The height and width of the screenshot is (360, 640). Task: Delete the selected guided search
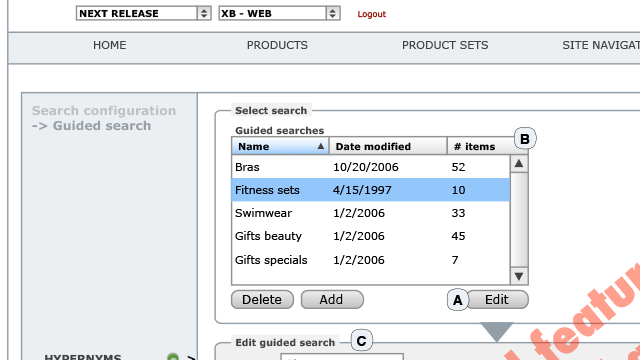[262, 300]
